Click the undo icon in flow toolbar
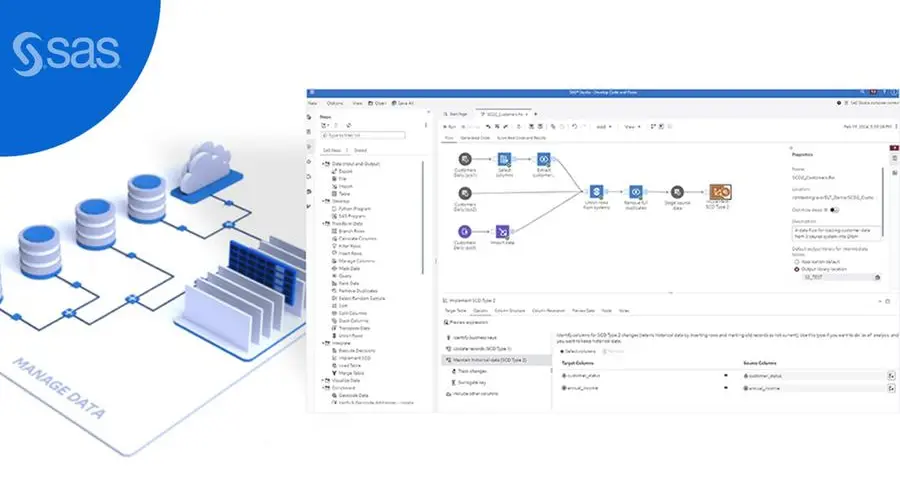 [x=574, y=126]
